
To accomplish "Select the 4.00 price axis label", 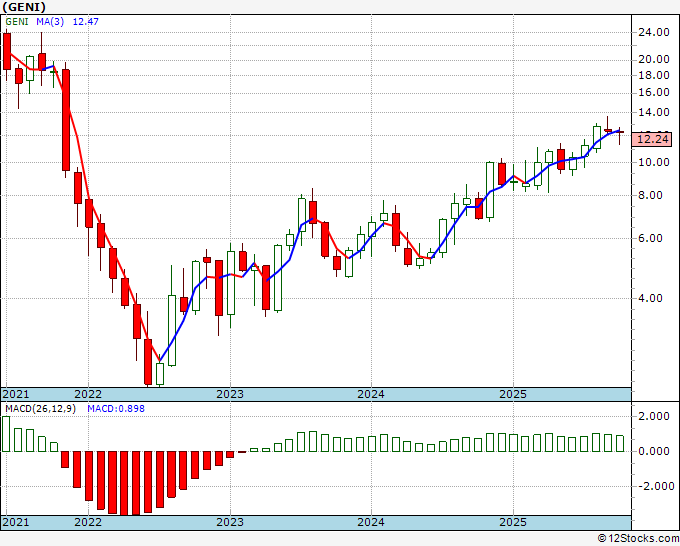I will [650, 298].
